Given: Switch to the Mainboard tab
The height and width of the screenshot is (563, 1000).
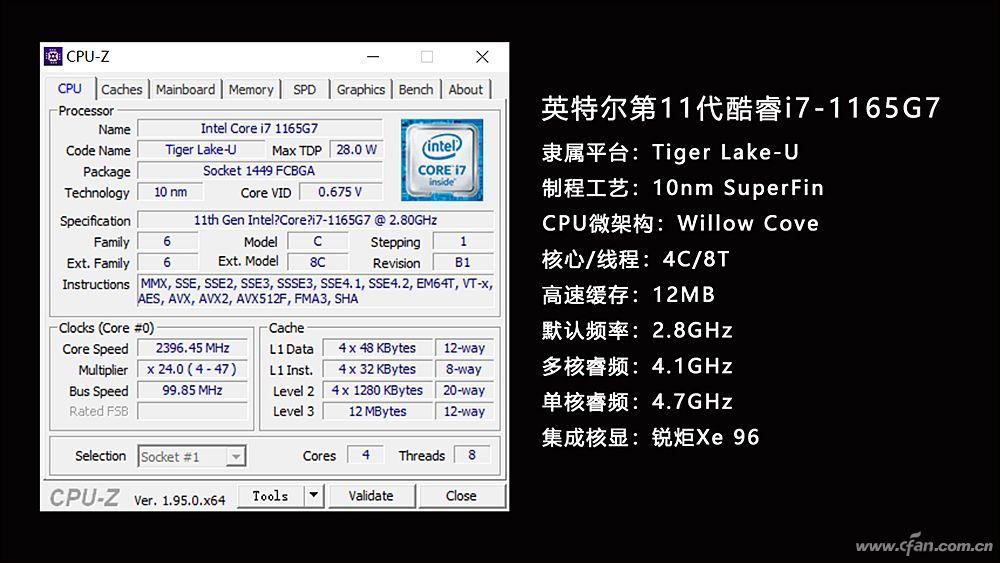Looking at the screenshot, I should (x=185, y=89).
